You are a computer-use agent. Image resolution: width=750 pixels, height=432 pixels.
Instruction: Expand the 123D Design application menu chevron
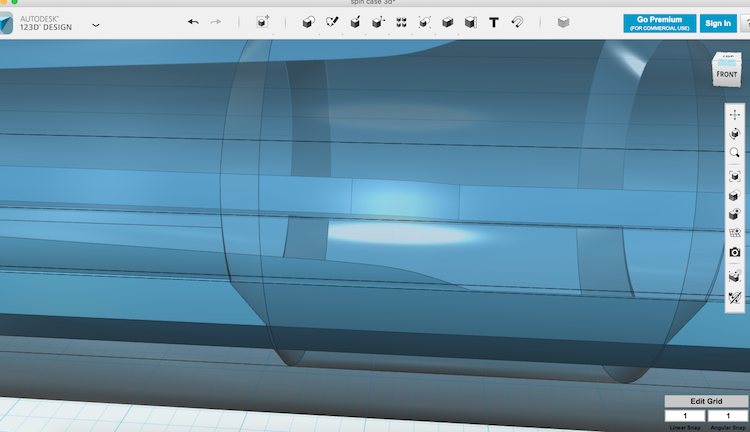click(96, 25)
